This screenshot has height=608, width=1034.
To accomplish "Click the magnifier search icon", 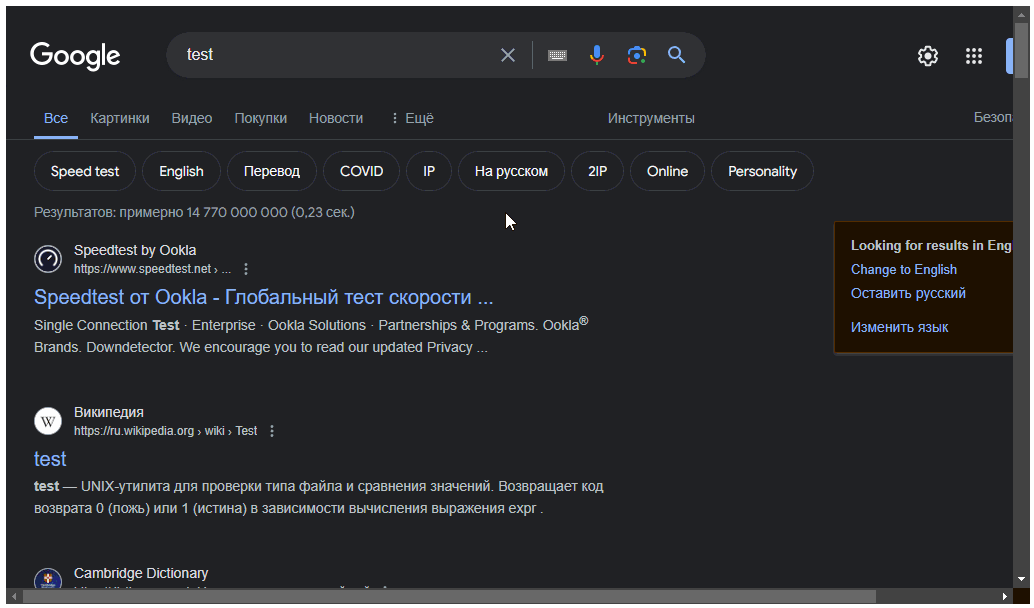I will pyautogui.click(x=677, y=55).
